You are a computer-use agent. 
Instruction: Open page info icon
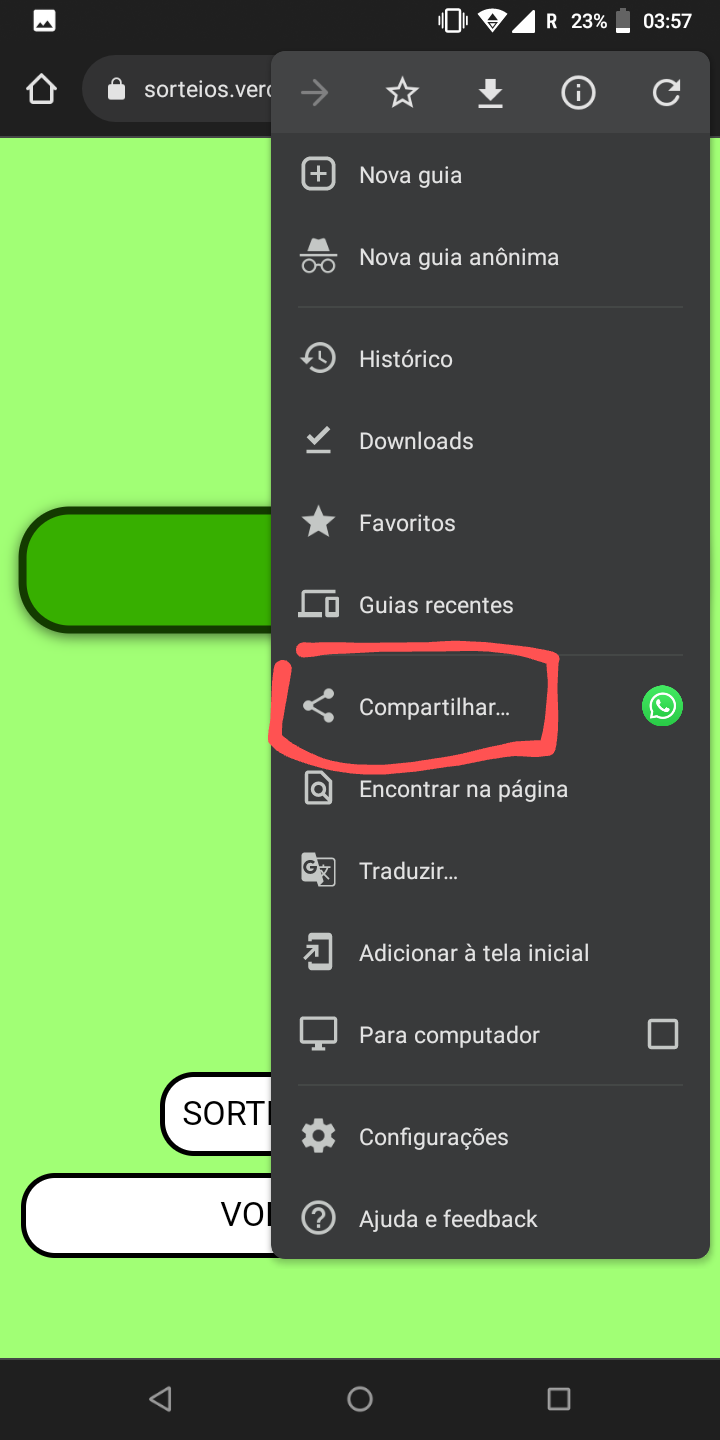[x=578, y=94]
